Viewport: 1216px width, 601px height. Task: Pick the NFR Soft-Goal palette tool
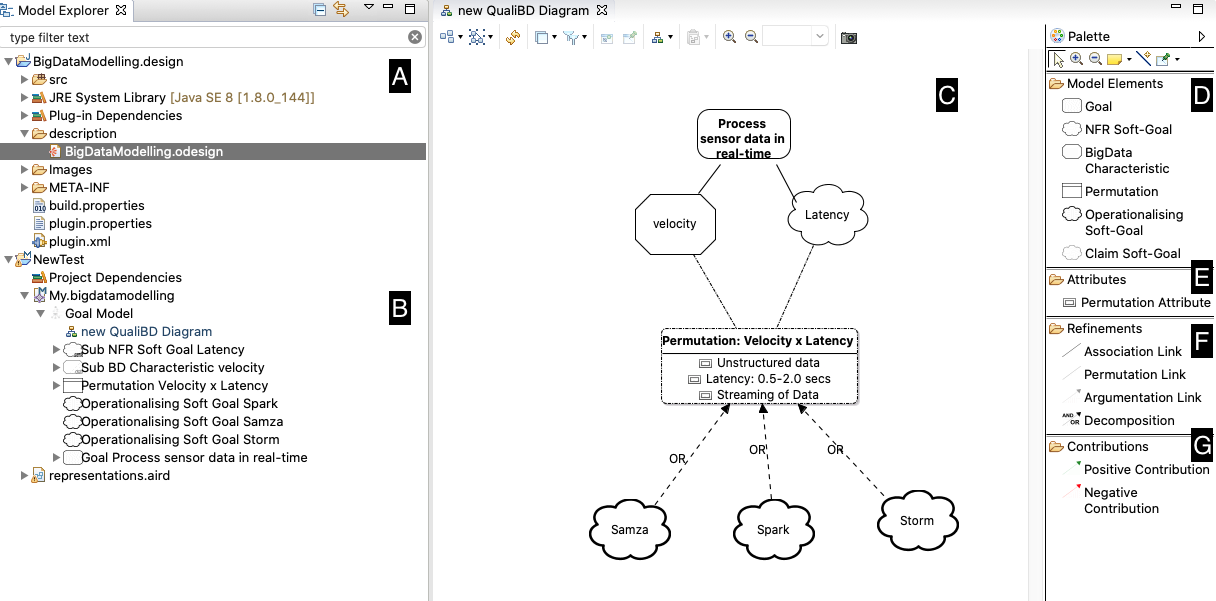(x=1128, y=129)
